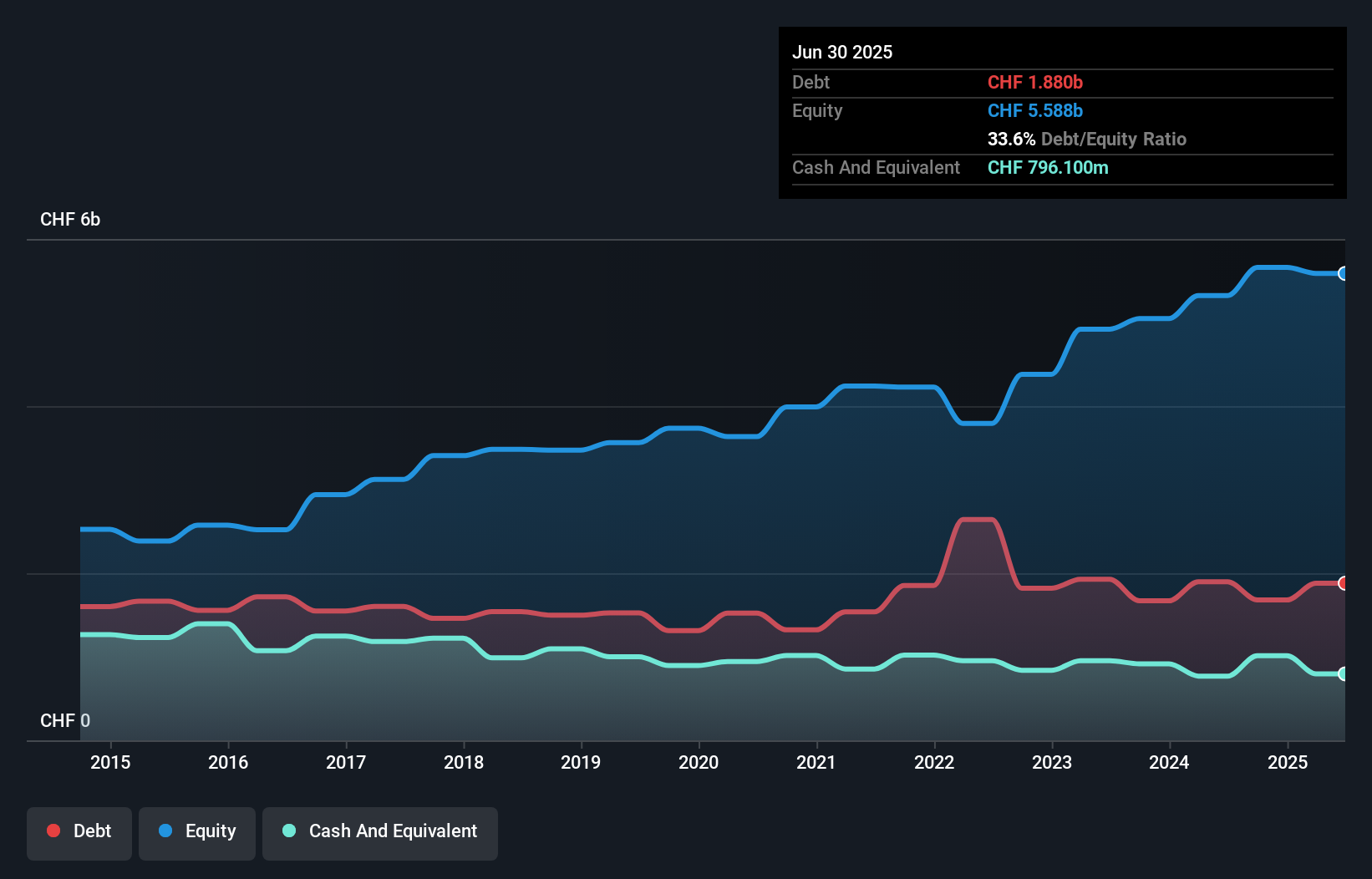Select the Debt endpoint marker on the chart
The width and height of the screenshot is (1372, 879).
coord(1343,583)
